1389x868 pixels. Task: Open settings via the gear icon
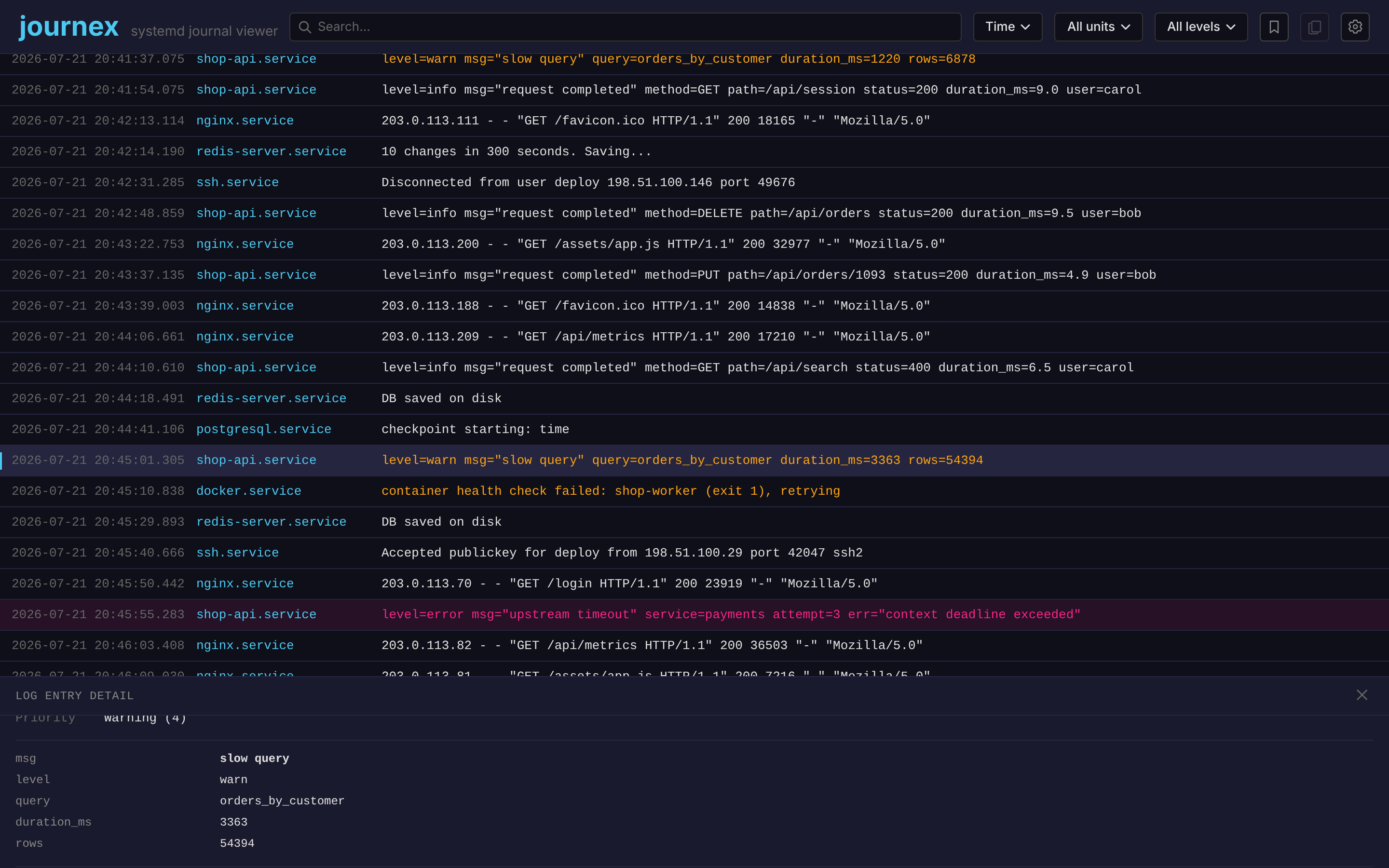pos(1355,27)
